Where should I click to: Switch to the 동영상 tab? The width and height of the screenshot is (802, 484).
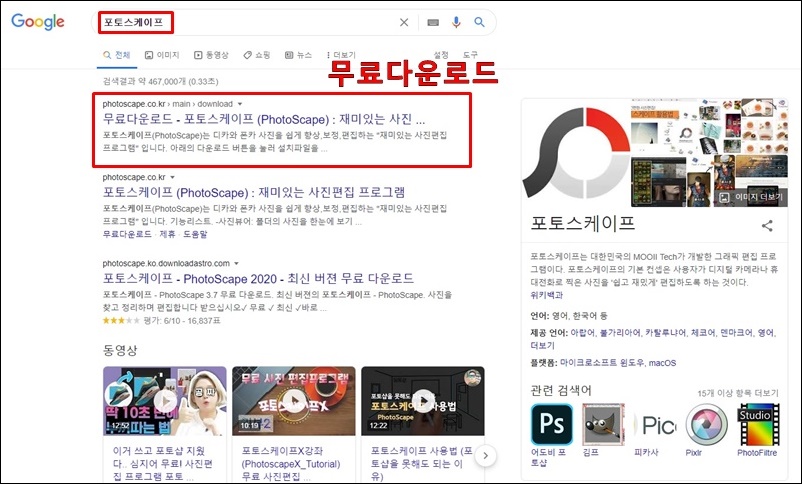coord(211,55)
